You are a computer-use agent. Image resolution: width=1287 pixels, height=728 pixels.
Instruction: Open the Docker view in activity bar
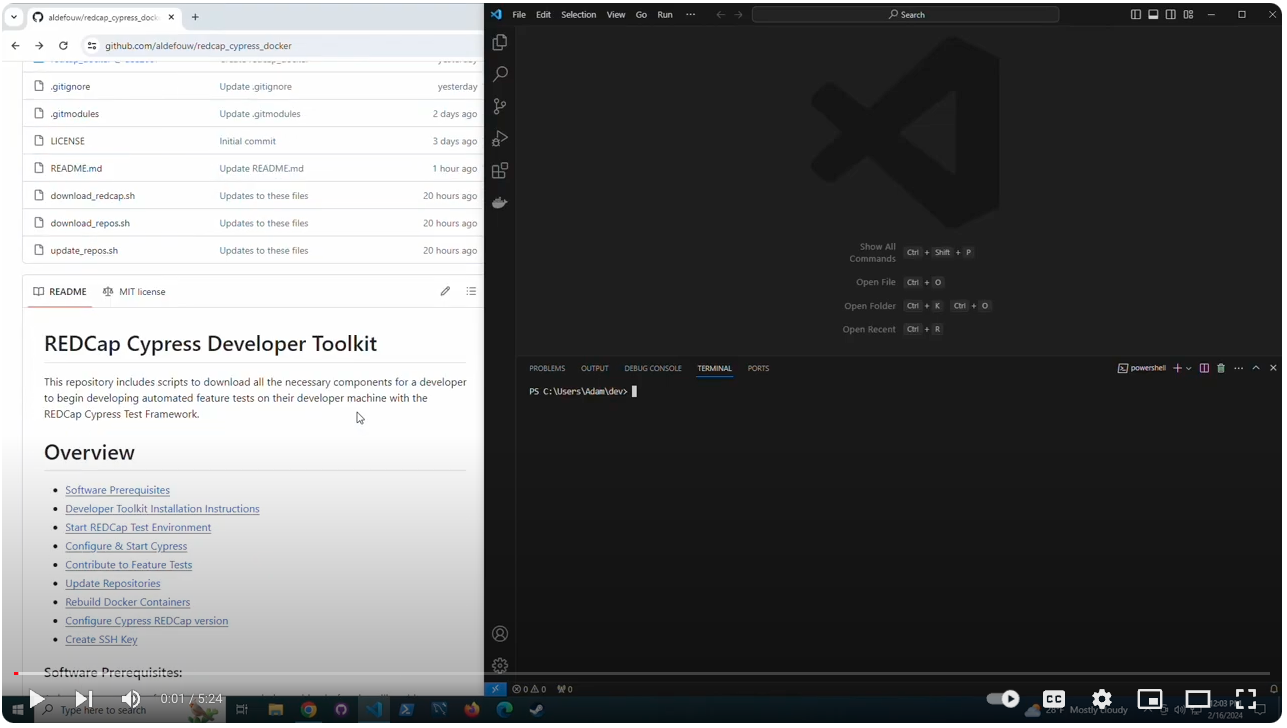500,202
